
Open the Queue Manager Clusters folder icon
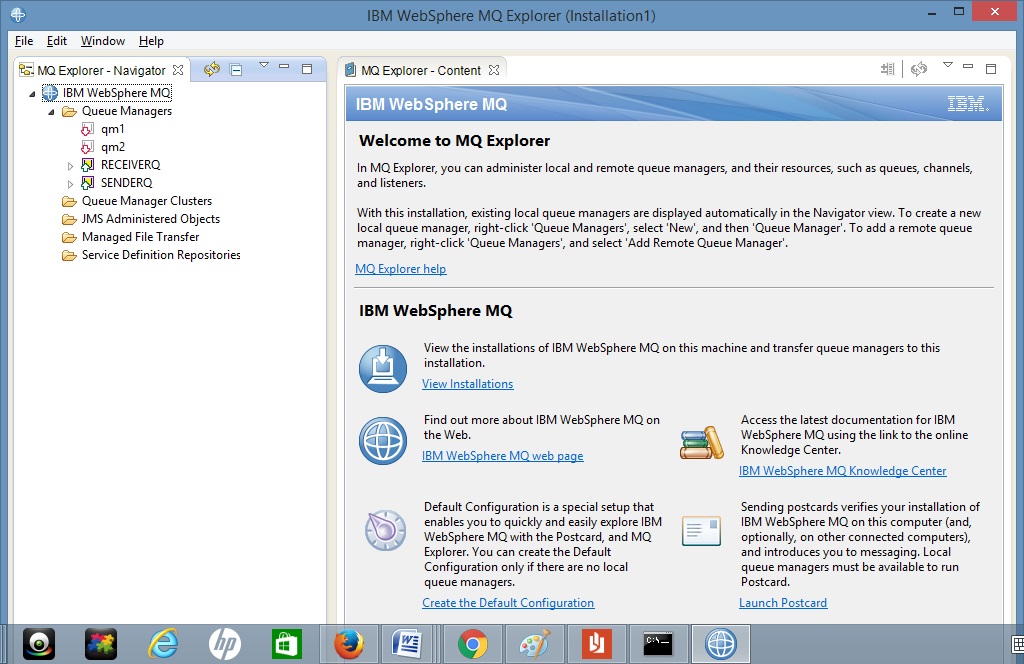[x=68, y=201]
